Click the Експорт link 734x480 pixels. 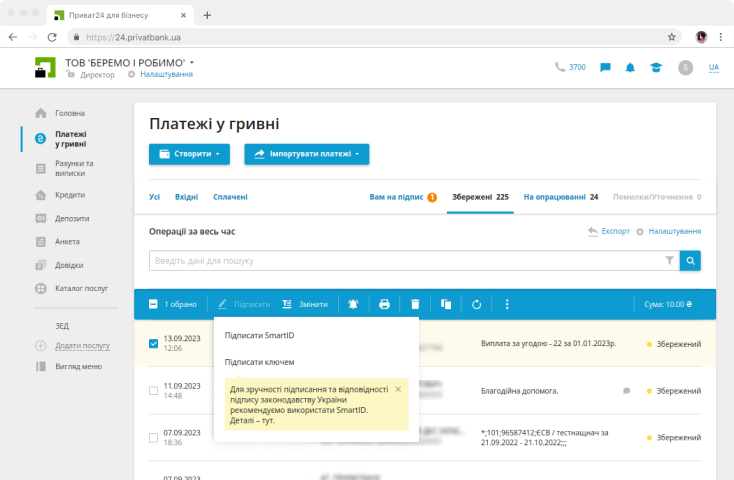click(609, 231)
